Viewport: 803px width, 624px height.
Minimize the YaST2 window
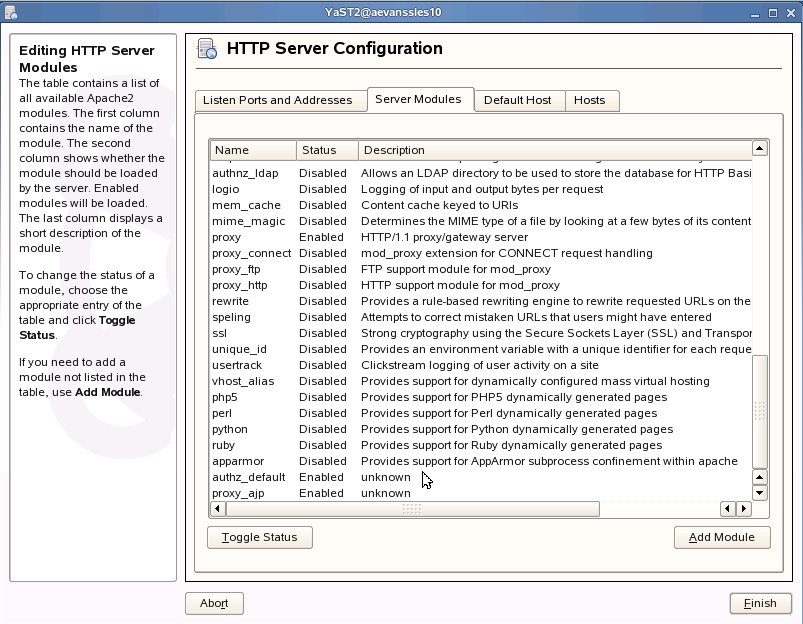coord(754,13)
